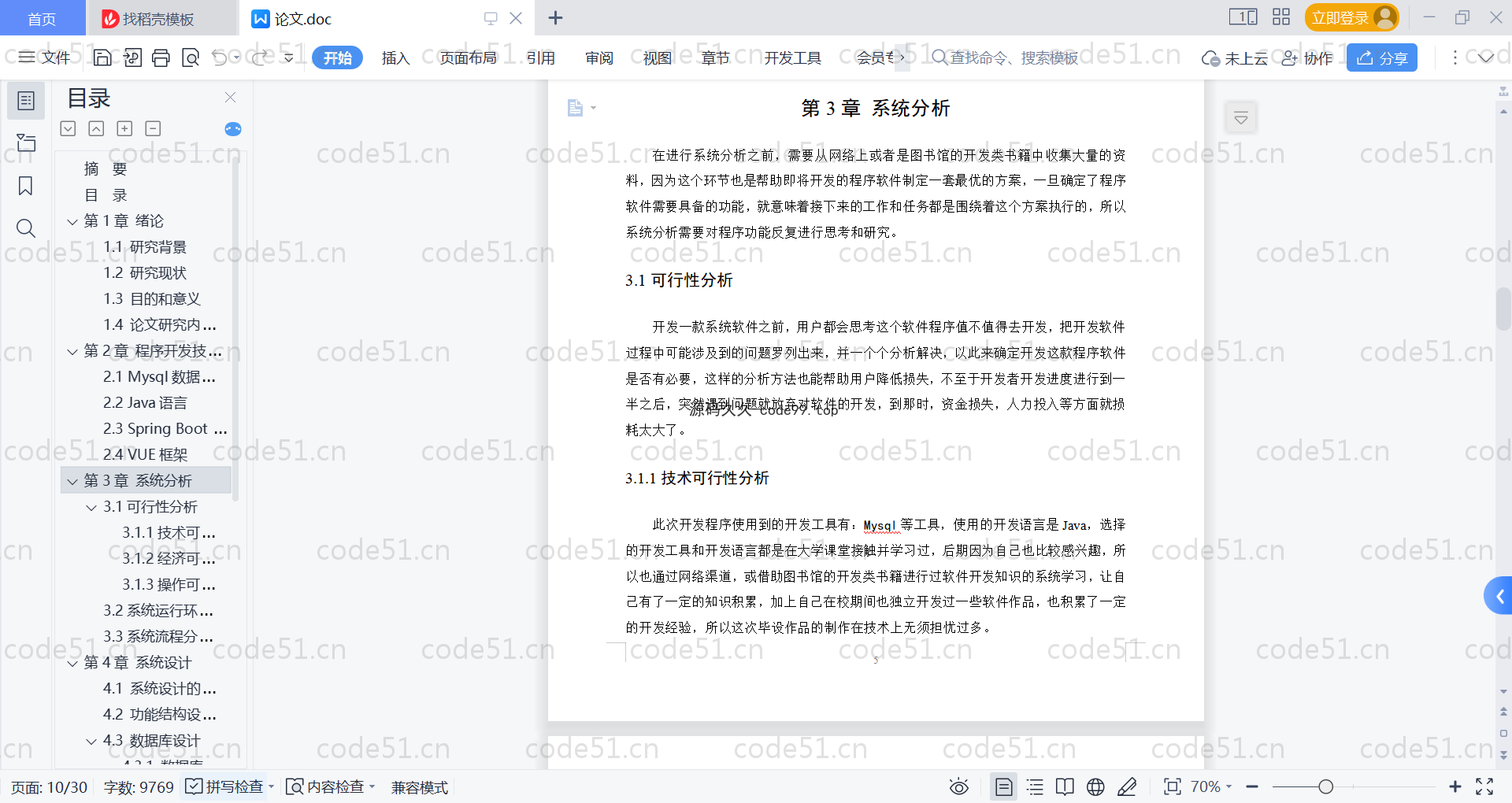This screenshot has height=803, width=1512.
Task: Click demote heading level minus icon
Action: click(153, 128)
